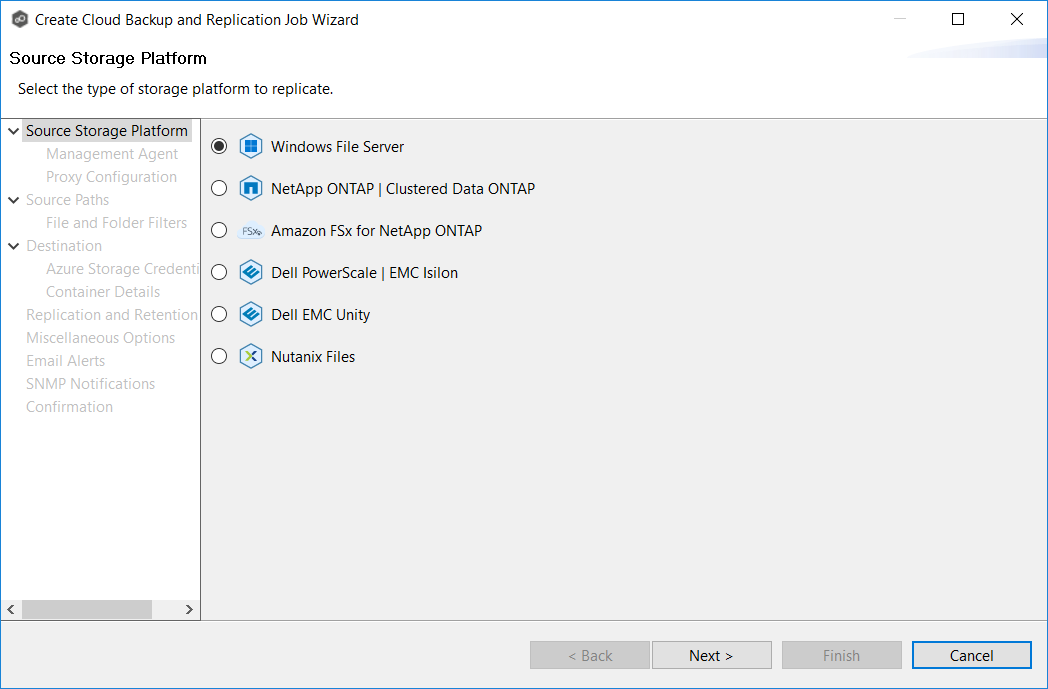Viewport: 1048px width, 689px height.
Task: Collapse the Source Storage Platform tree node
Action: coord(13,131)
